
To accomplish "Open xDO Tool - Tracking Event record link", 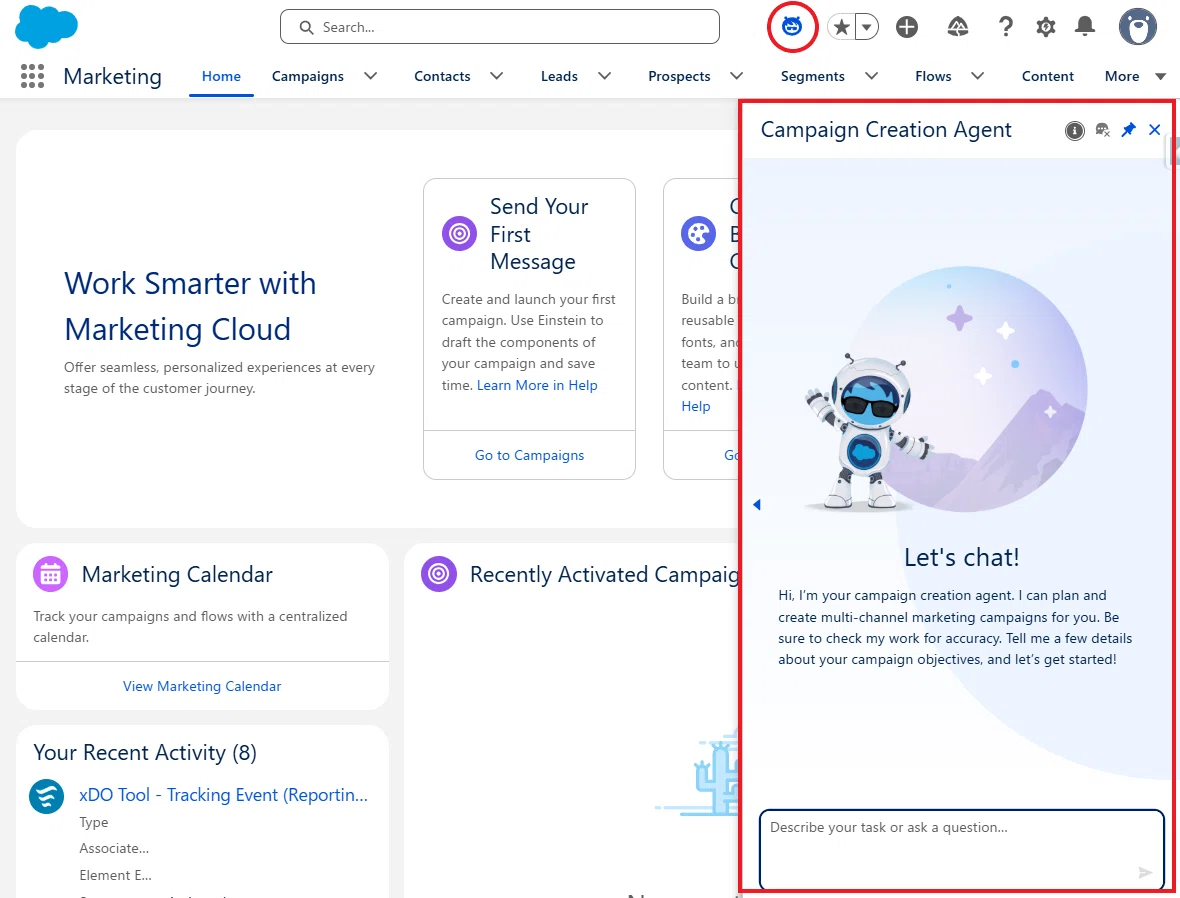I will click(224, 795).
